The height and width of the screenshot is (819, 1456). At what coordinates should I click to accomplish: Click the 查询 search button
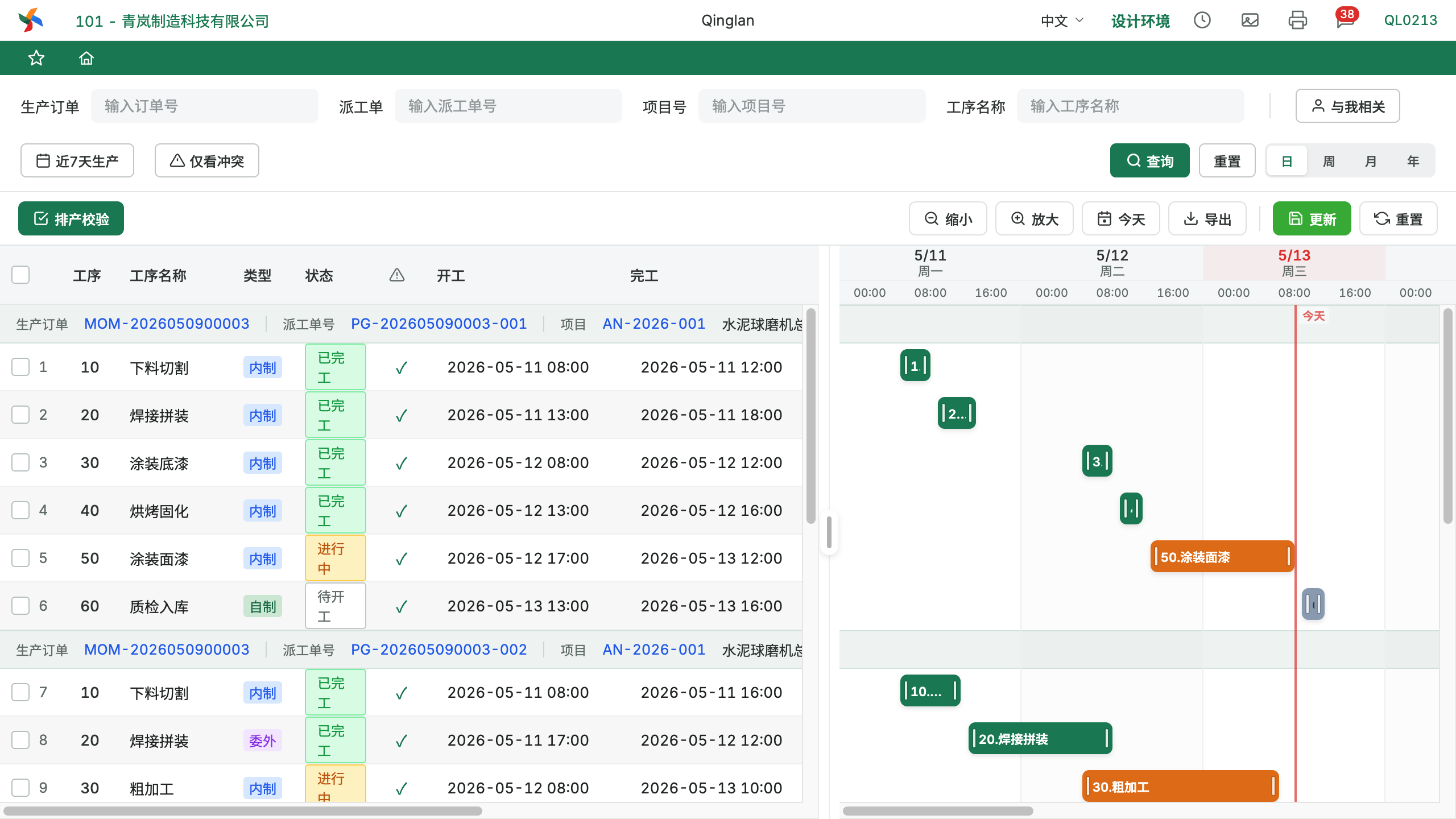click(1150, 160)
